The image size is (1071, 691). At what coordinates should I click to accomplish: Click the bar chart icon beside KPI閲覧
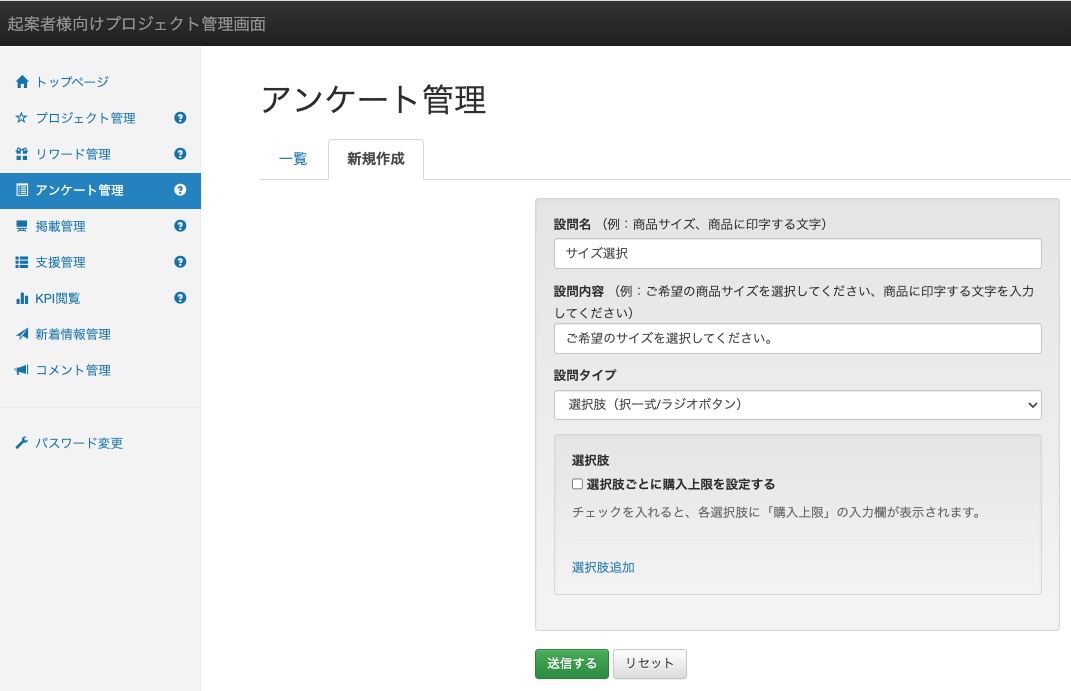[x=22, y=298]
